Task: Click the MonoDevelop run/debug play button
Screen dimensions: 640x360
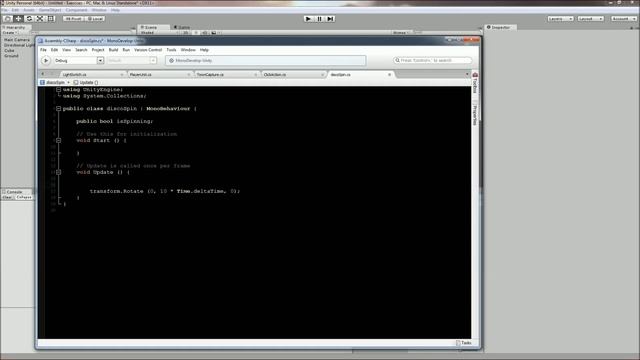Action: pos(46,60)
